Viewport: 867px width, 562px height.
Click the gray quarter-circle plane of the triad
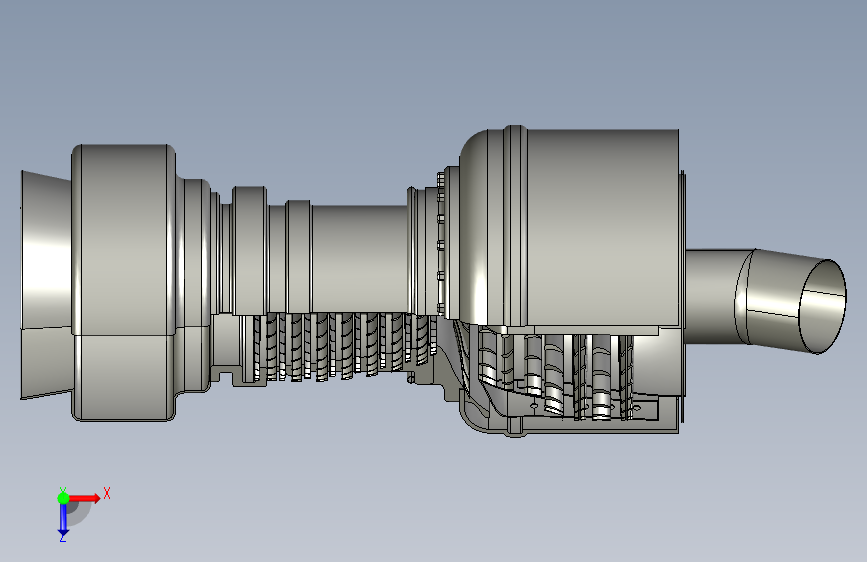tap(77, 513)
